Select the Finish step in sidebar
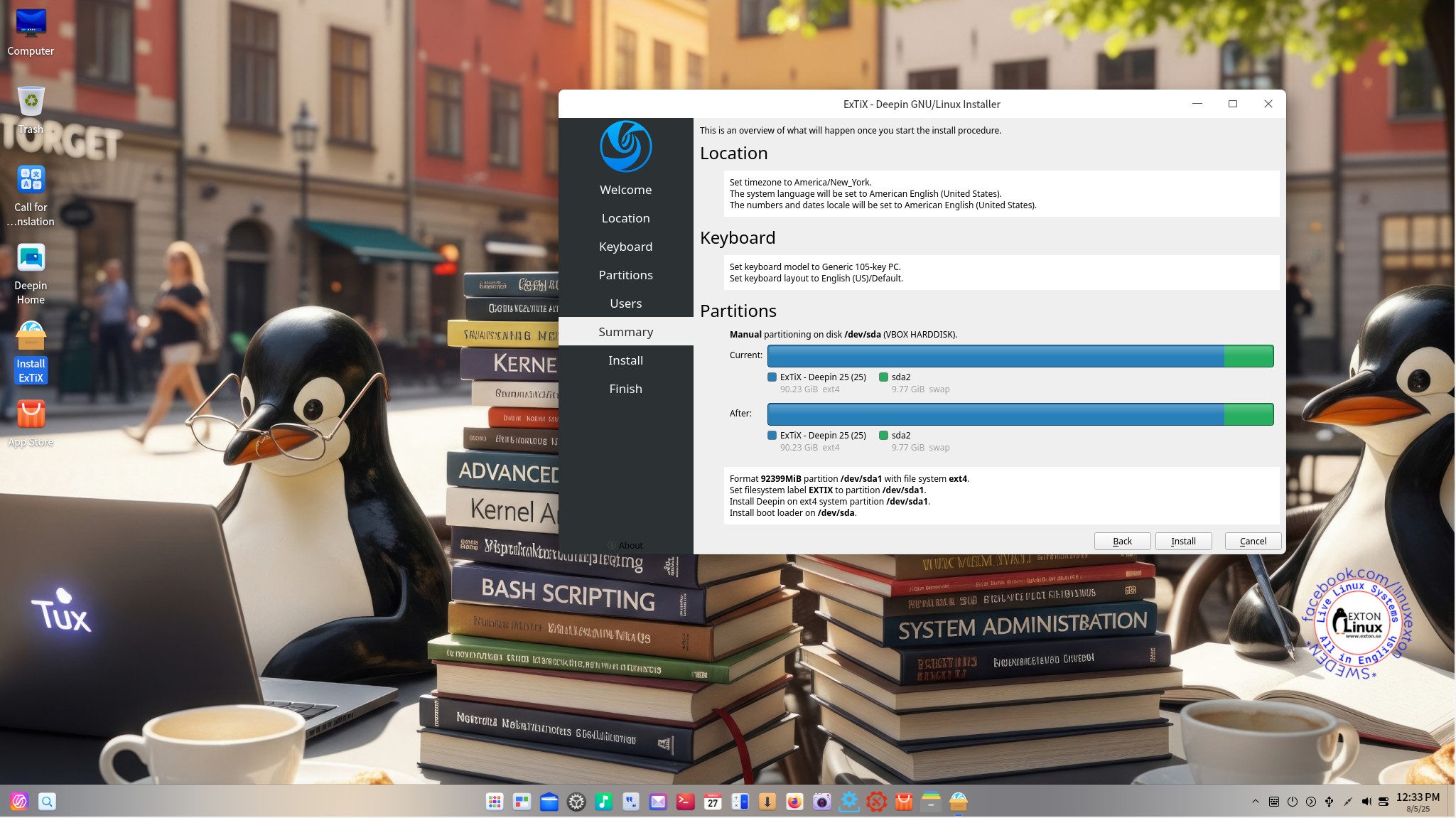 pyautogui.click(x=625, y=389)
